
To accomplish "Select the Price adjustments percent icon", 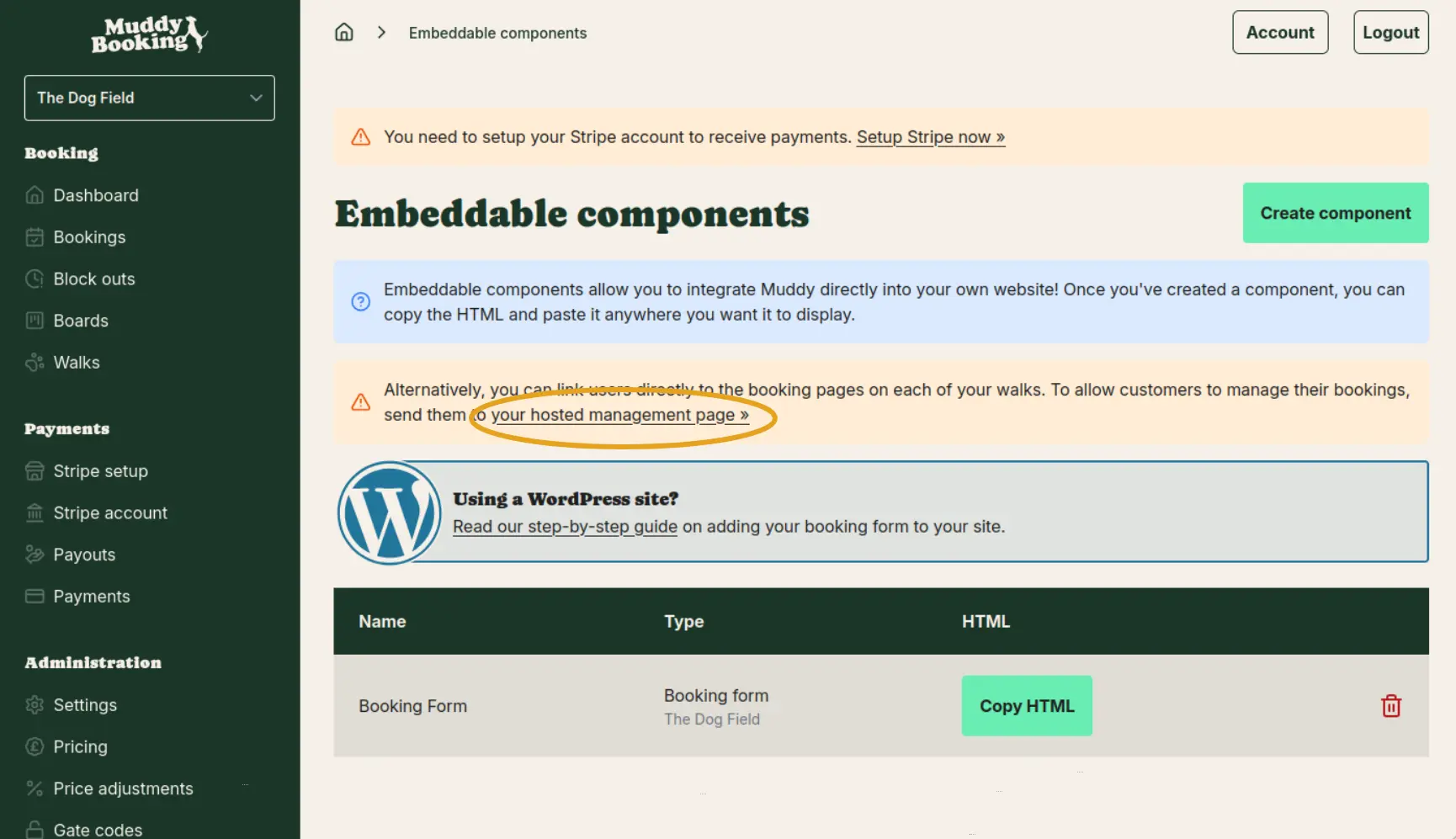I will (35, 789).
